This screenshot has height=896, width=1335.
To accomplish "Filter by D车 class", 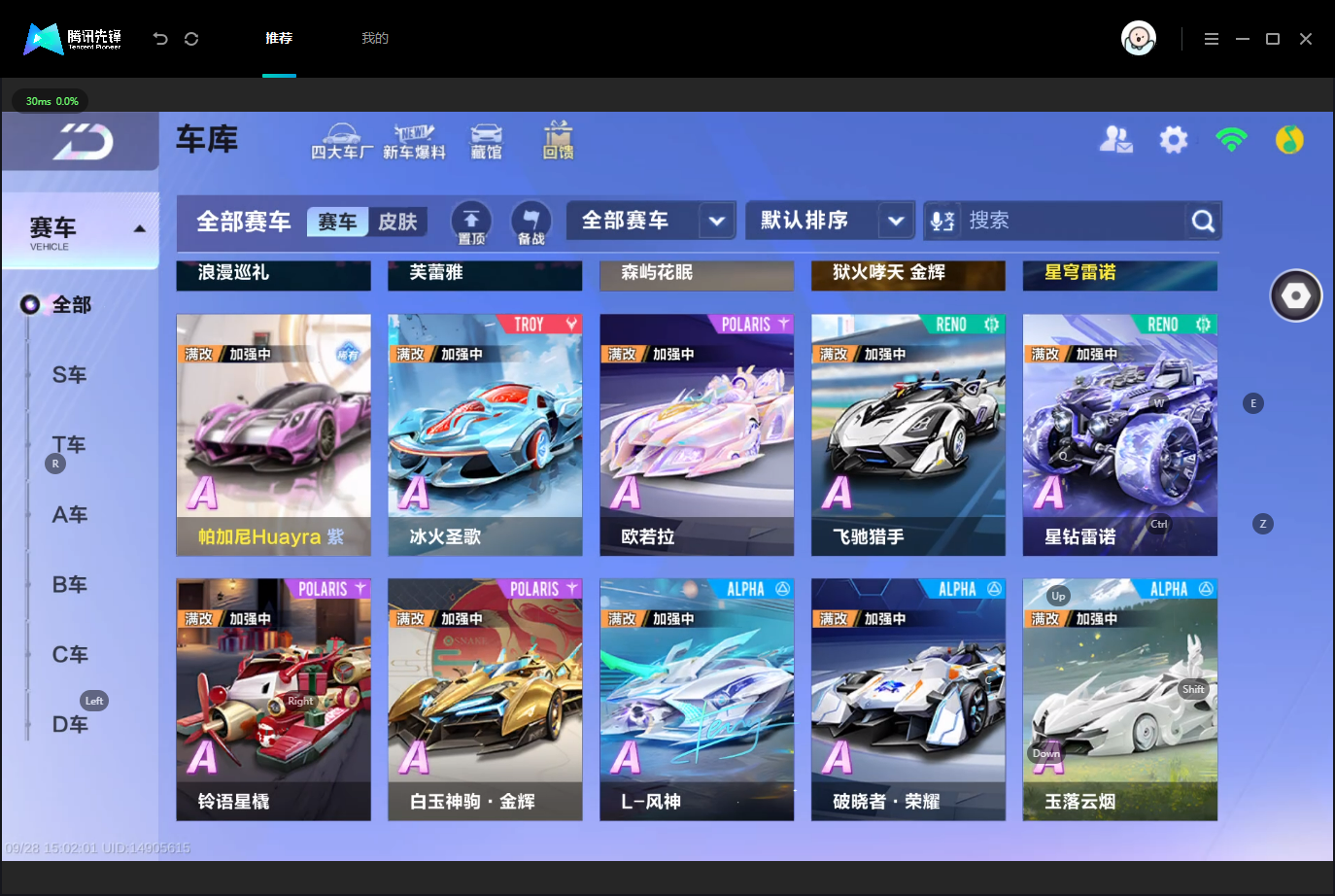I will pyautogui.click(x=70, y=725).
